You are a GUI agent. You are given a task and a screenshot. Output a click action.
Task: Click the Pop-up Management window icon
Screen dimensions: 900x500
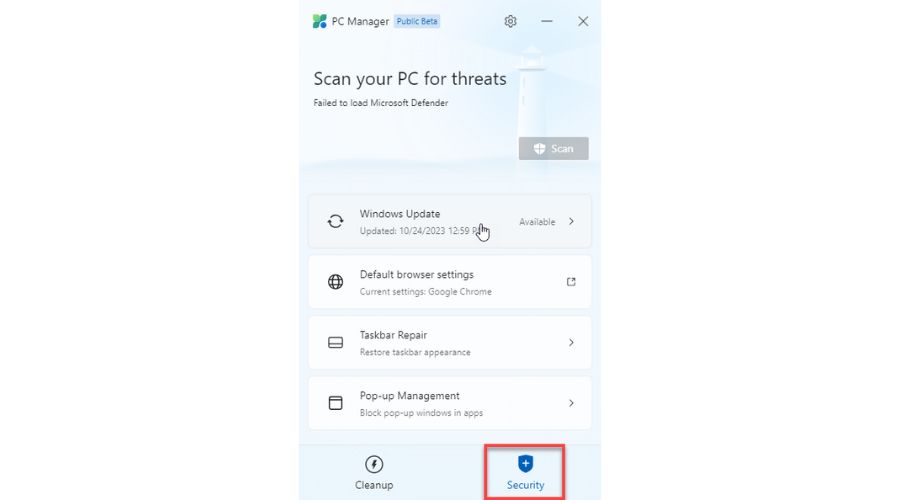(336, 403)
